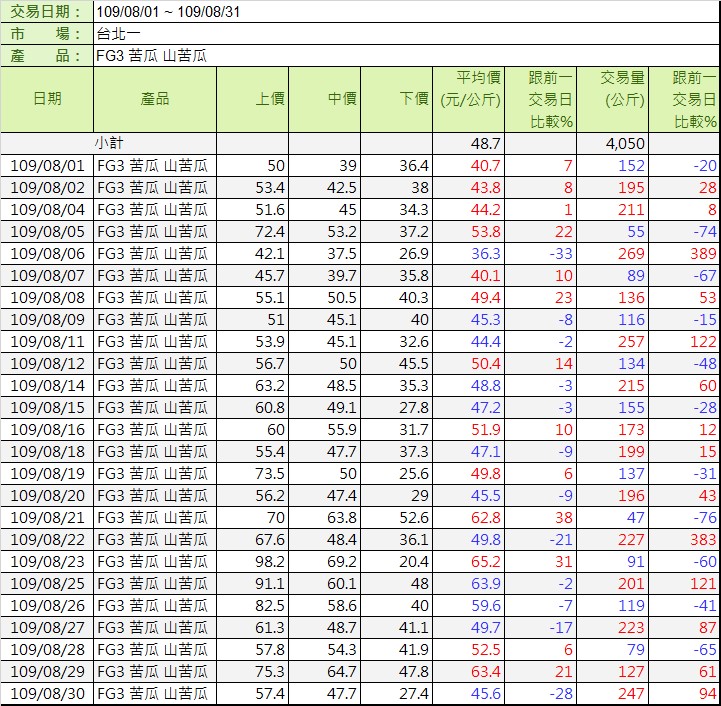721x706 pixels.
Task: Select the date cell 109/08/06
Action: [x=47, y=254]
